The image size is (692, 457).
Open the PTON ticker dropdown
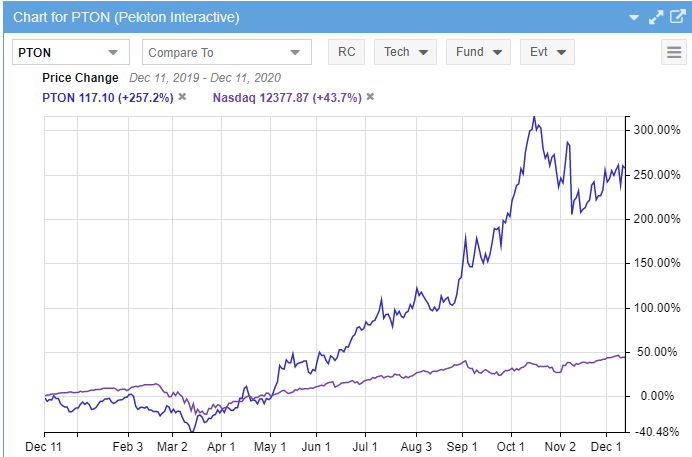[x=71, y=52]
